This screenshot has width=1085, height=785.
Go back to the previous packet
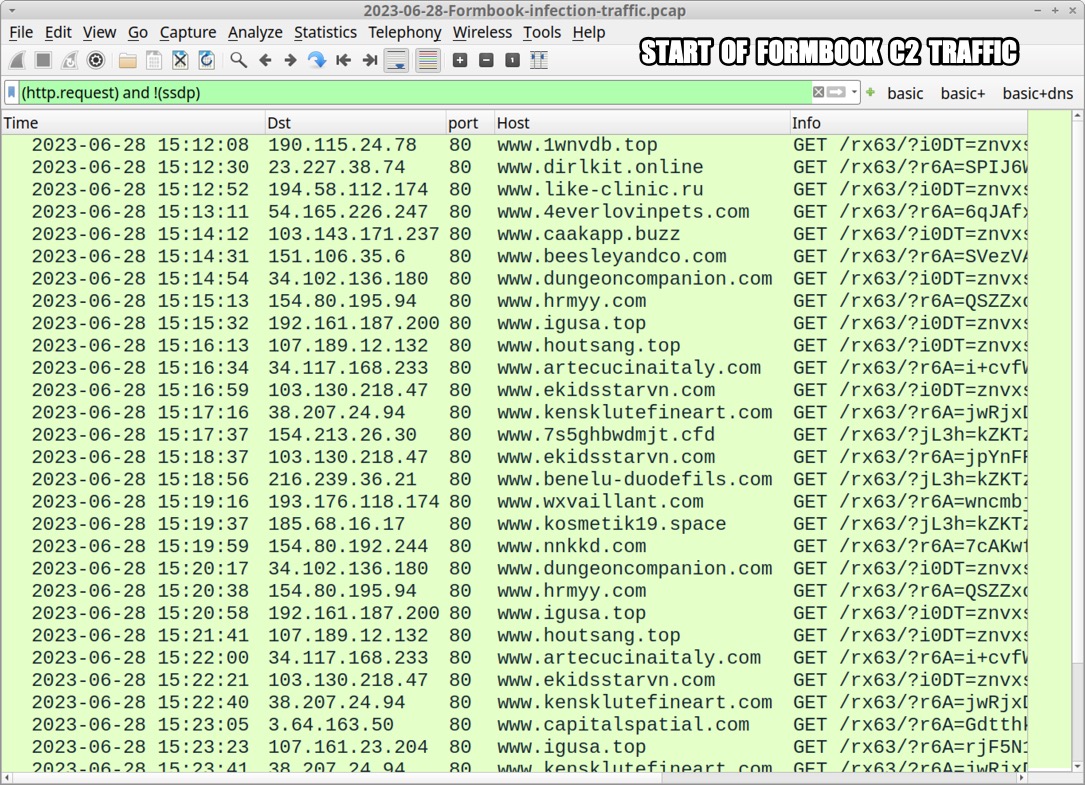pos(265,60)
